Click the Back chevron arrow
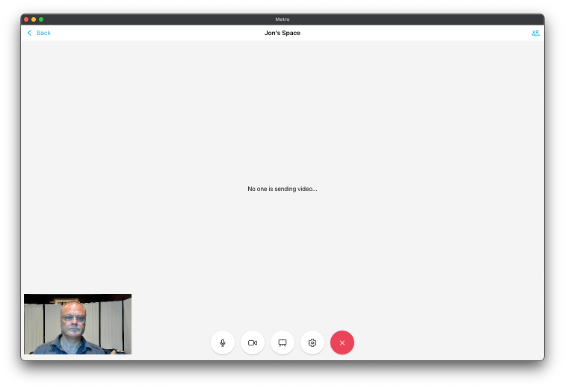 point(30,33)
